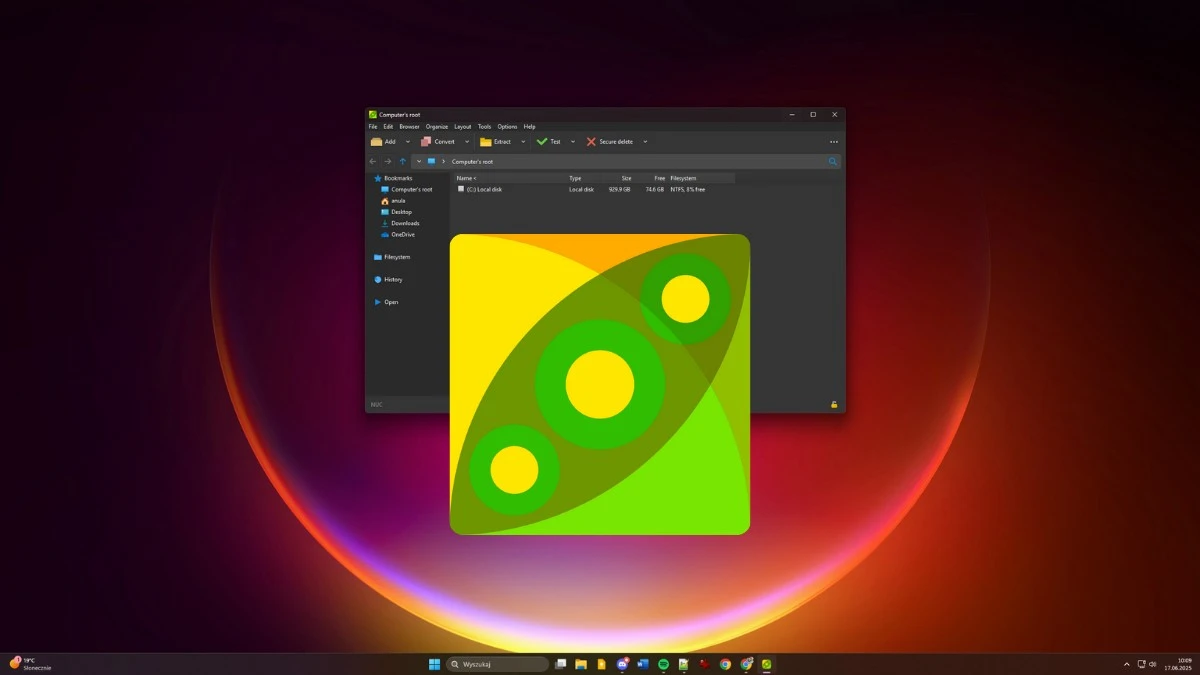1200x675 pixels.
Task: Click the Windows Start button on taskbar
Action: pos(434,664)
